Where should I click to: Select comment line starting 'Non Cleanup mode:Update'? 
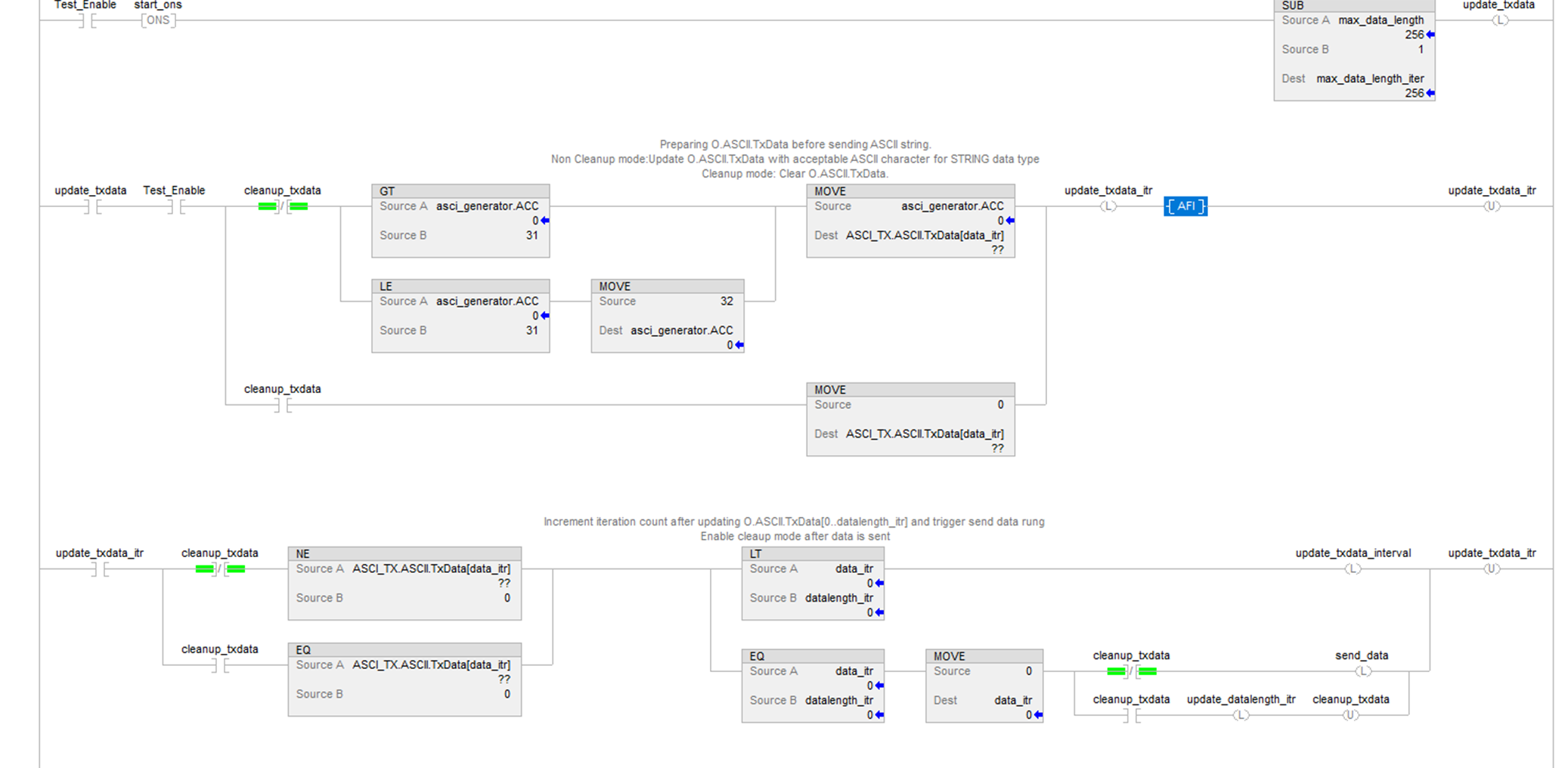(795, 159)
